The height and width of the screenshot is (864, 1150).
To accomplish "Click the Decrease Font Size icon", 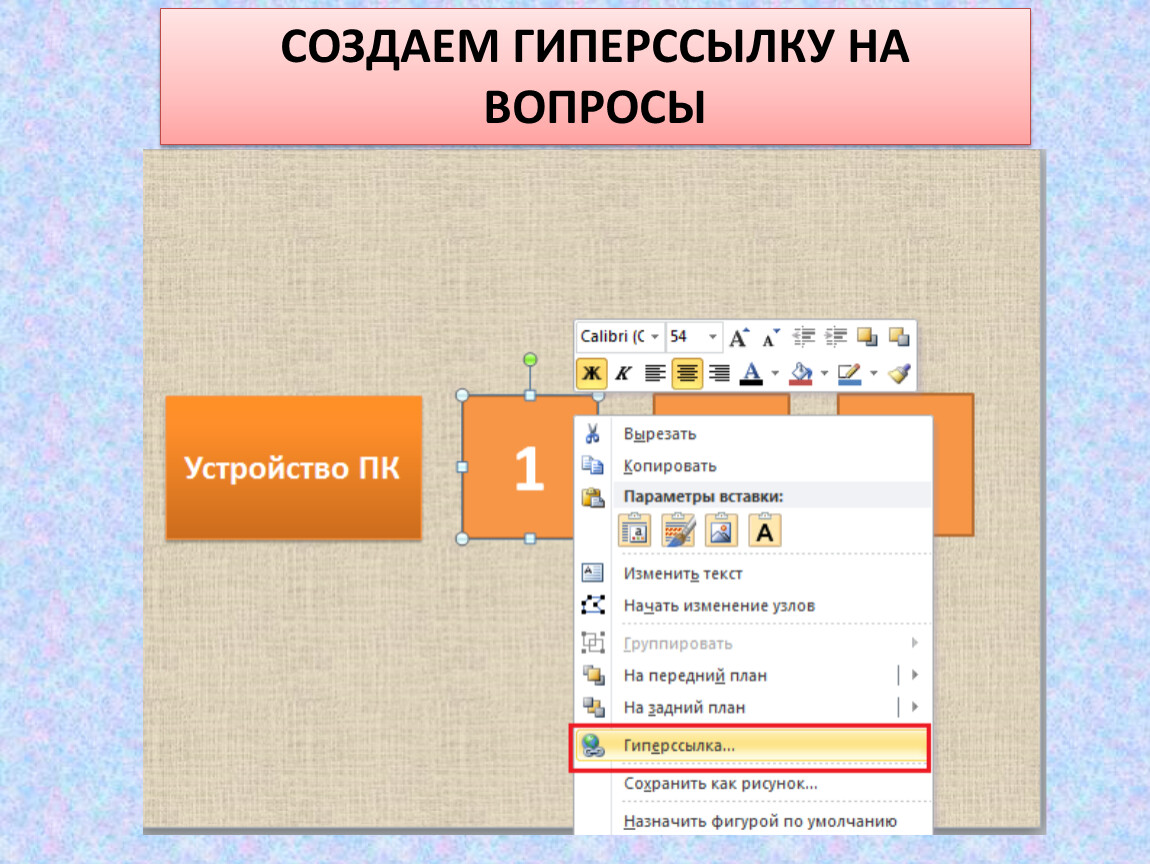I will [x=771, y=337].
